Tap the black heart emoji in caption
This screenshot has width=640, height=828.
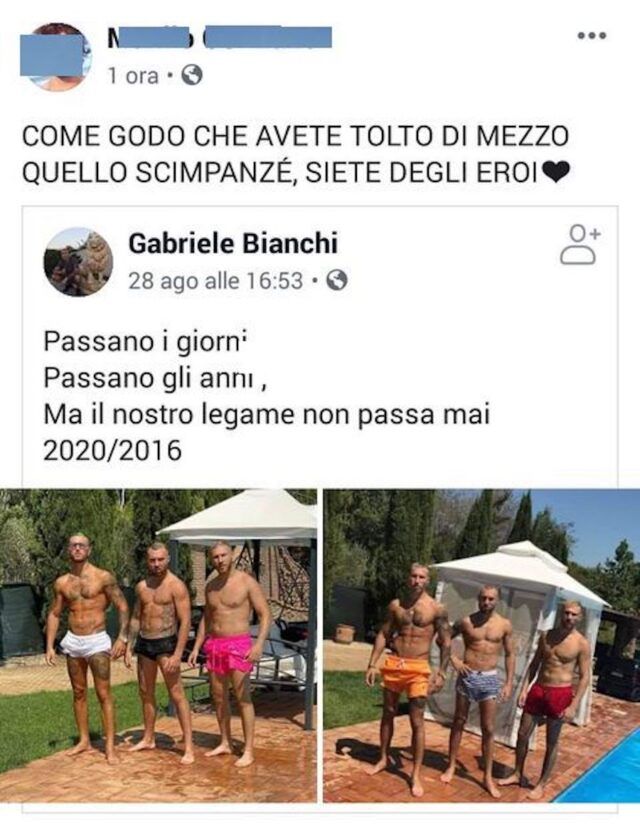(x=555, y=173)
